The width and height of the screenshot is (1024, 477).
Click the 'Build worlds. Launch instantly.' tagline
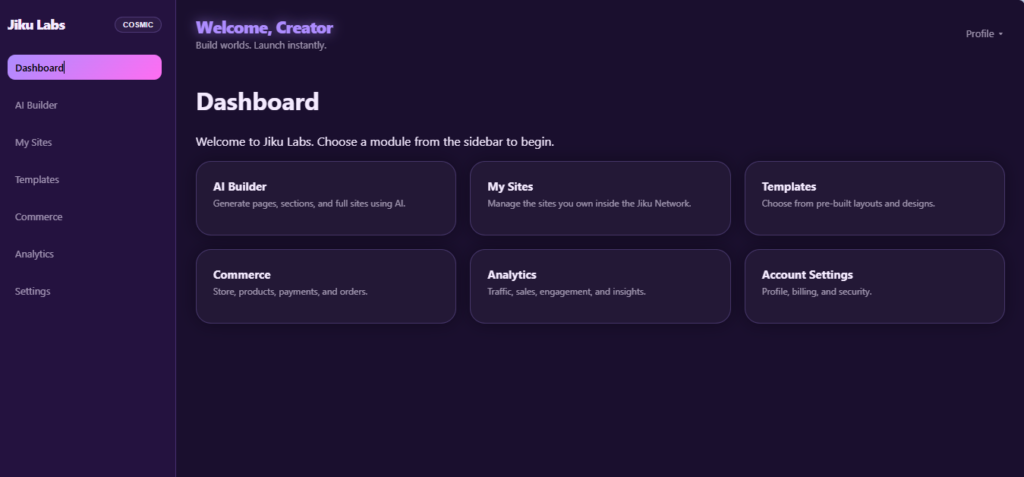(261, 46)
